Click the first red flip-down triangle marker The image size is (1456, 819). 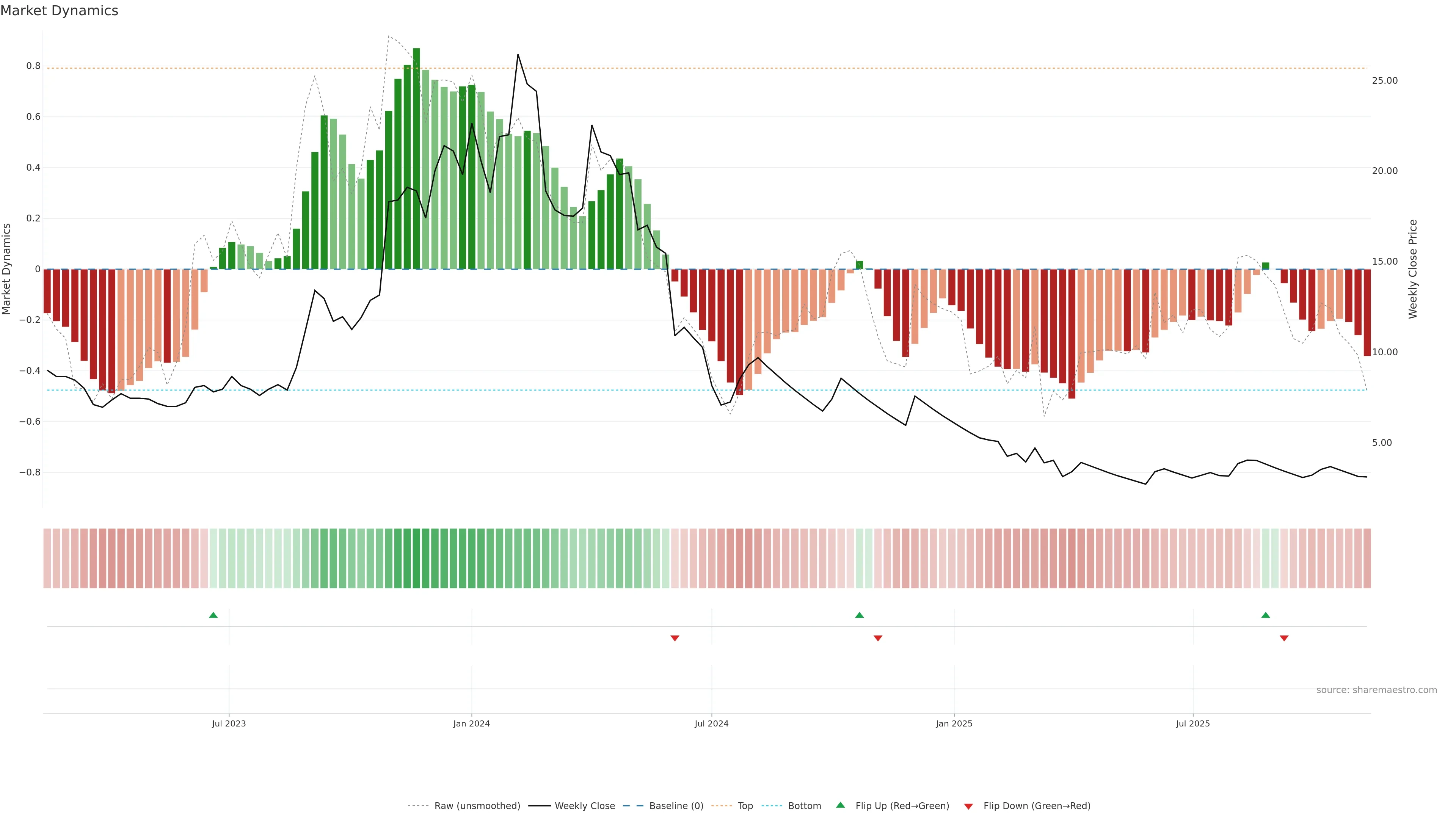pyautogui.click(x=674, y=638)
